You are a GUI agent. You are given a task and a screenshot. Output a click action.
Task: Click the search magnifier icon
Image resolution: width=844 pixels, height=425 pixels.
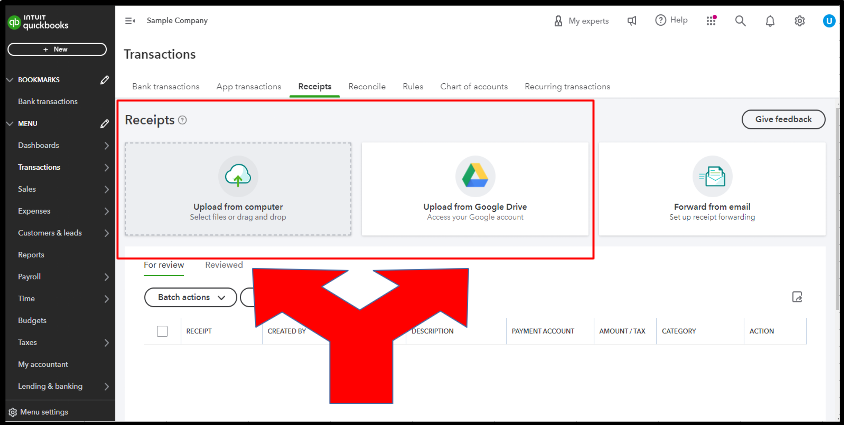click(741, 21)
